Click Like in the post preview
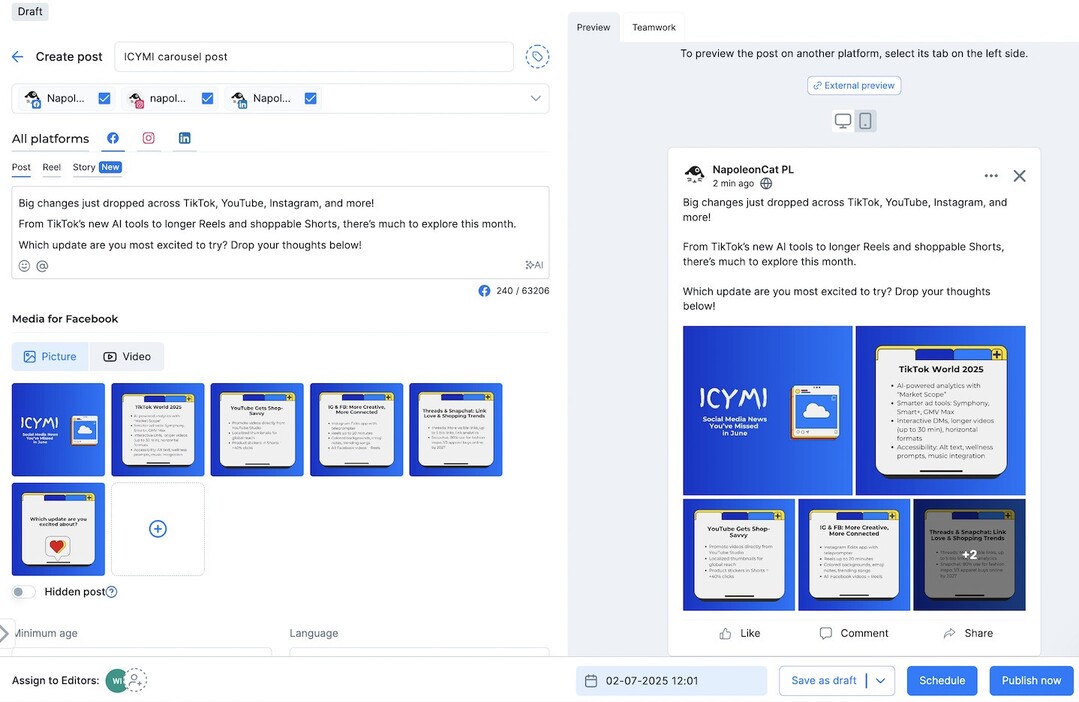The height and width of the screenshot is (702, 1079). [x=740, y=633]
